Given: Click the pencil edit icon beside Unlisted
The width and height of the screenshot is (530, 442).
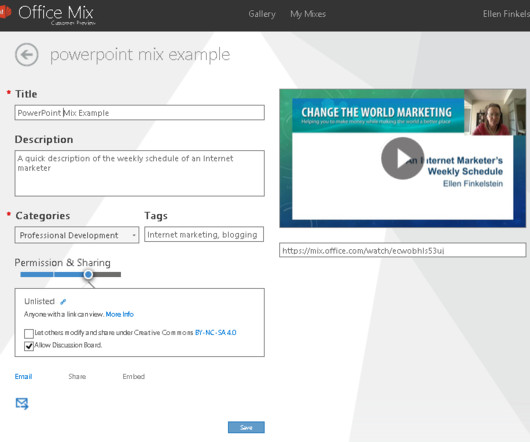Looking at the screenshot, I should click(x=63, y=301).
